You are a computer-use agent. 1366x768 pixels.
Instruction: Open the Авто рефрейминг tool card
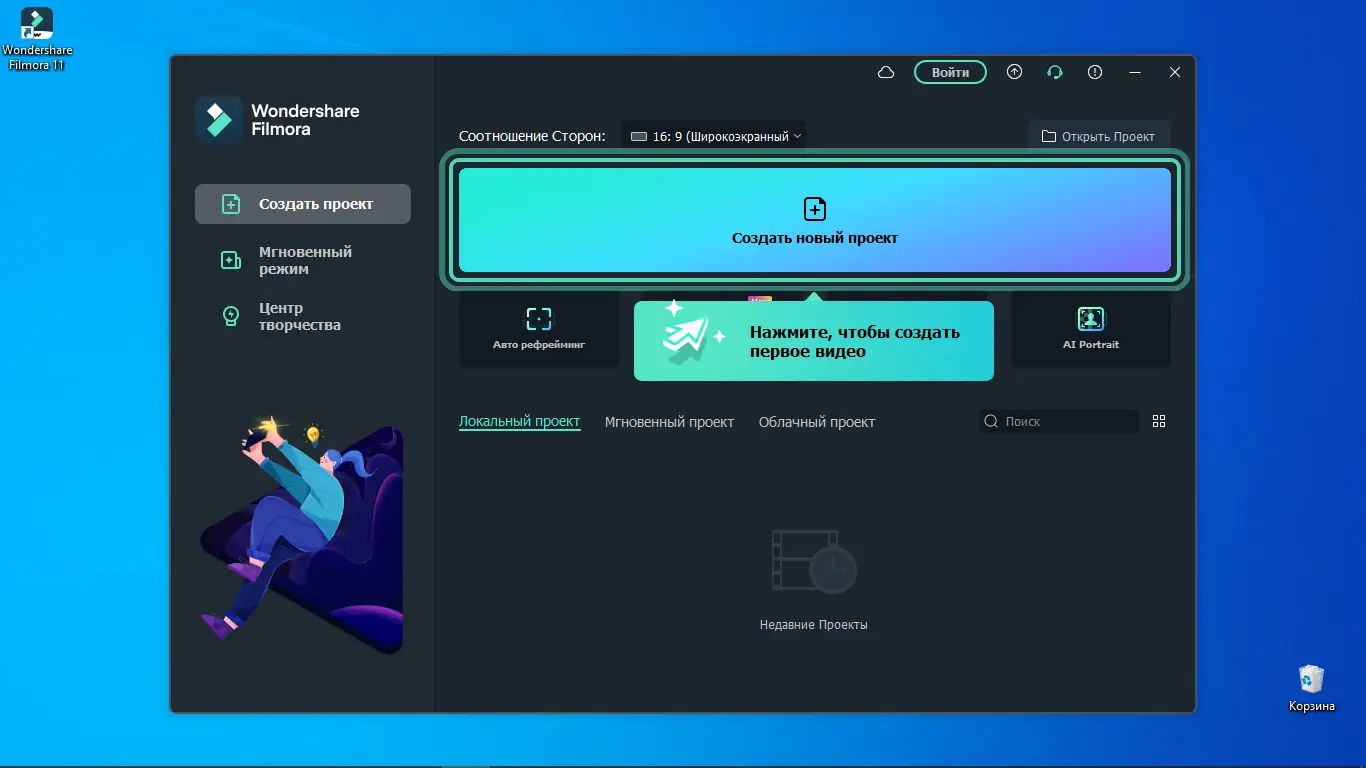pyautogui.click(x=539, y=328)
